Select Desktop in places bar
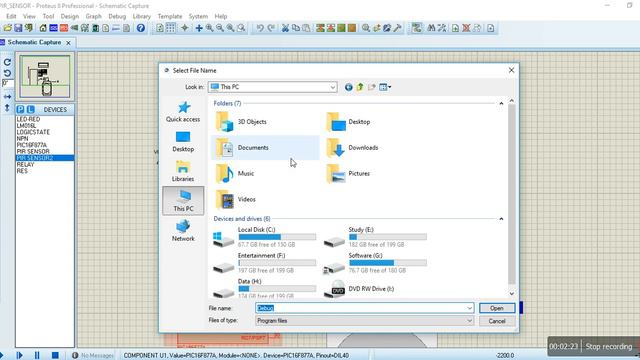This screenshot has height=360, width=640. coord(183,141)
